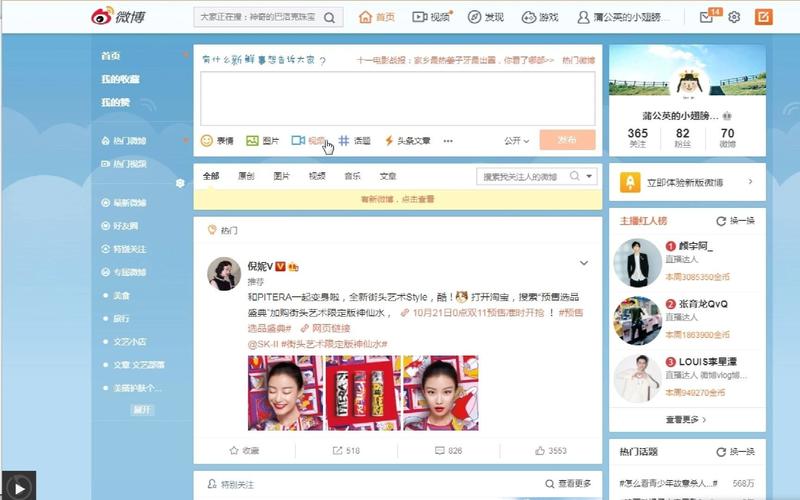This screenshot has height=500, width=800.
Task: Open 我的收藏 in left sidebar
Action: click(120, 79)
